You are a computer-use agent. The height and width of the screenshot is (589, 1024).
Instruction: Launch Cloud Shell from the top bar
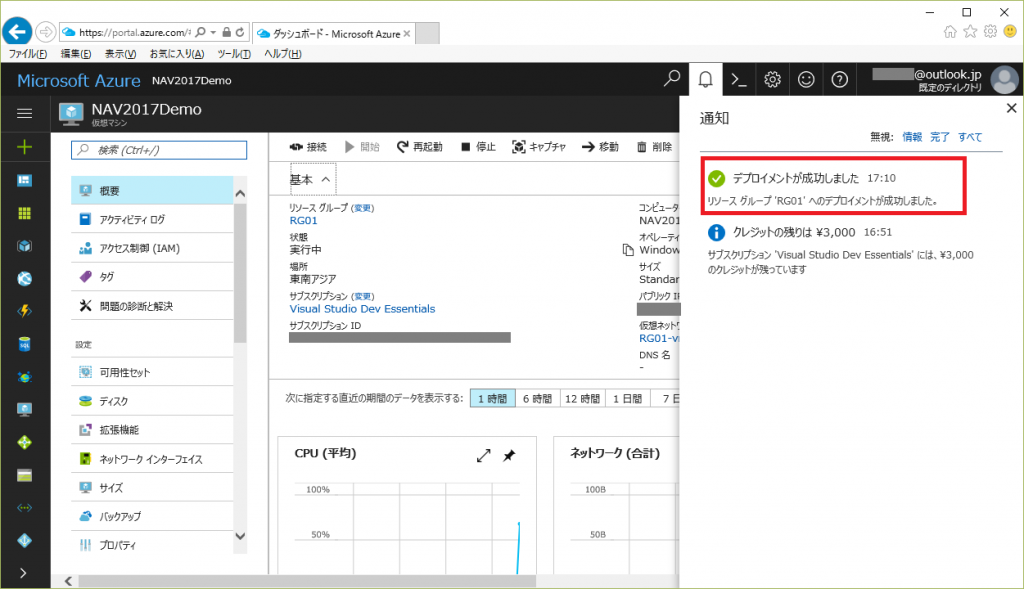[739, 80]
